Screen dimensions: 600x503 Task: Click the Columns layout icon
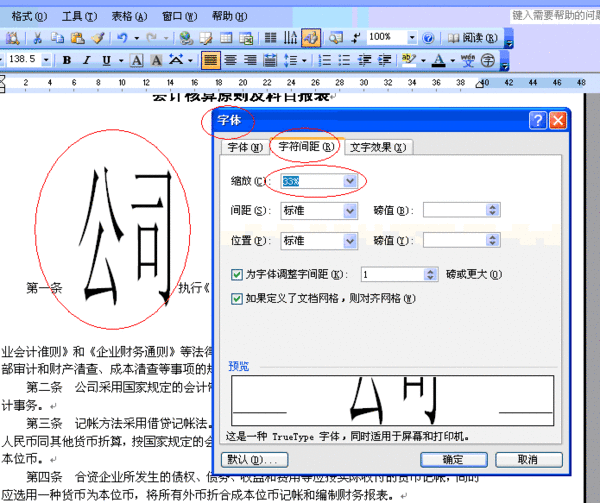coord(271,38)
